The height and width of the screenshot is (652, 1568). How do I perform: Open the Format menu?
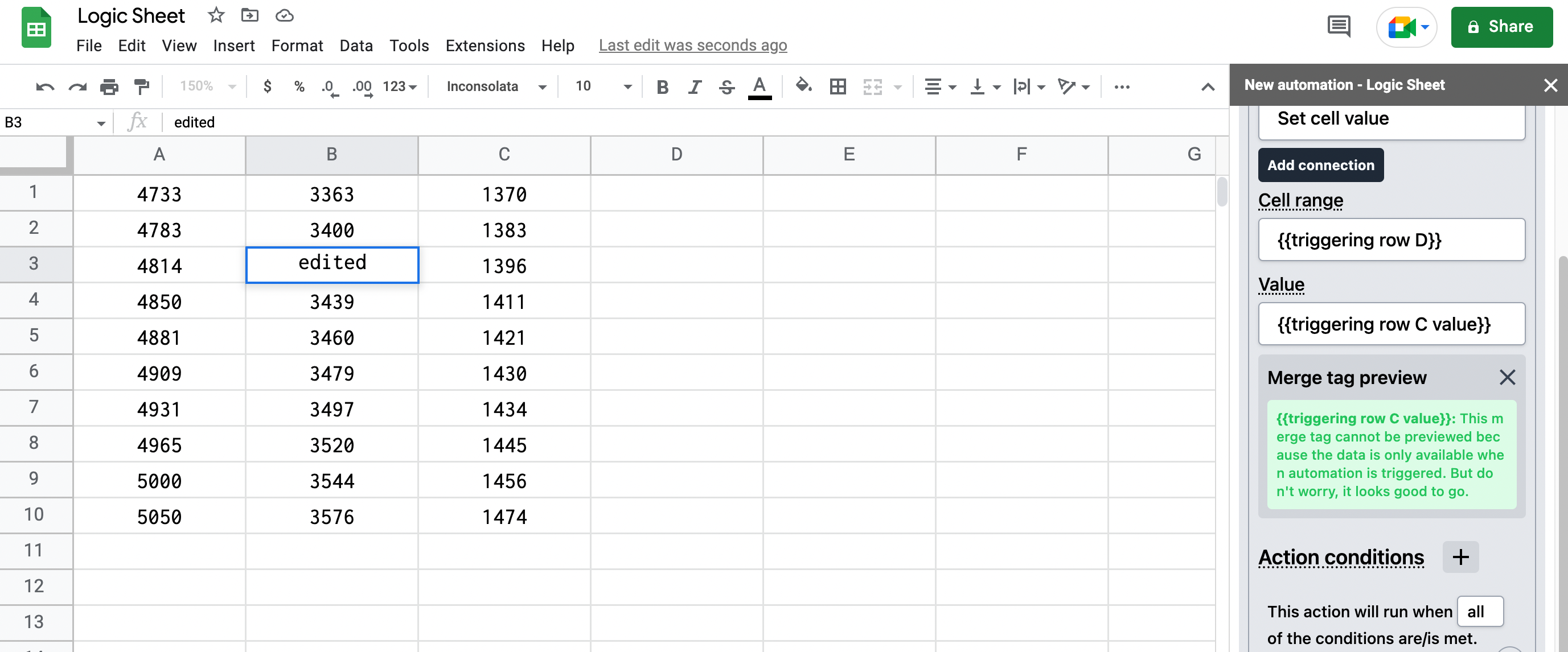[297, 46]
